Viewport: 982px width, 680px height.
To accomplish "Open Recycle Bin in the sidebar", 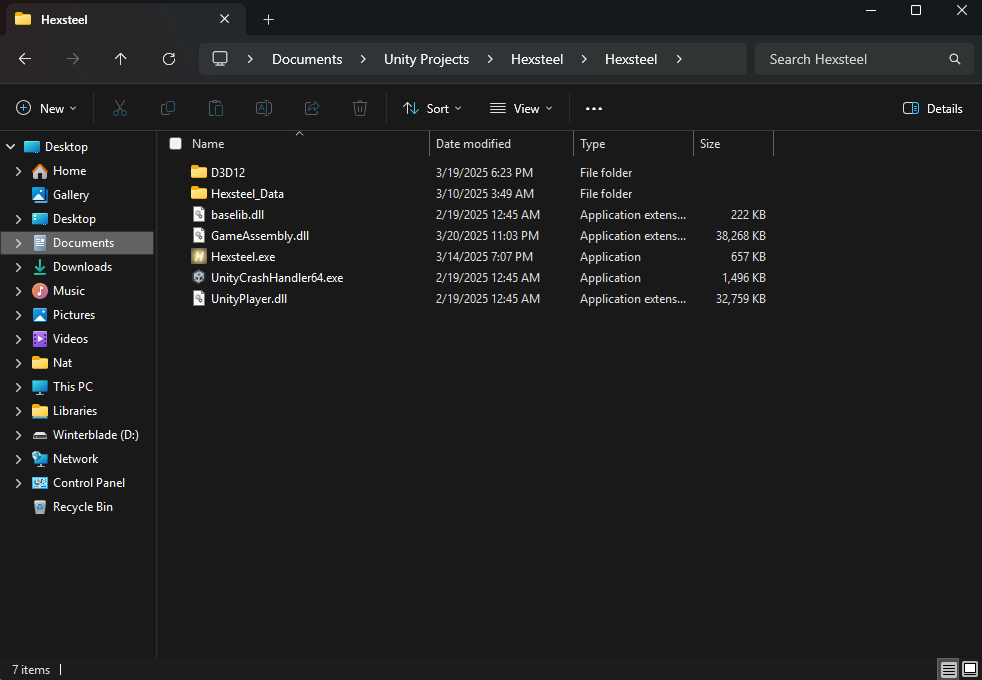I will (83, 507).
